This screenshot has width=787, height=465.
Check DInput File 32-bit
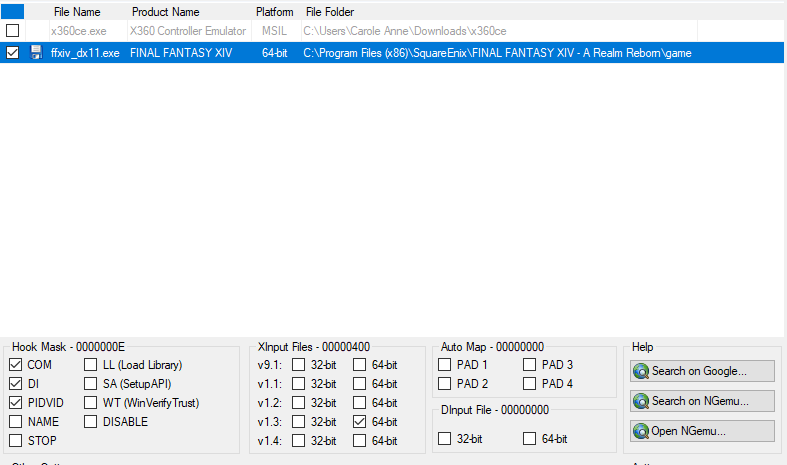[x=445, y=439]
